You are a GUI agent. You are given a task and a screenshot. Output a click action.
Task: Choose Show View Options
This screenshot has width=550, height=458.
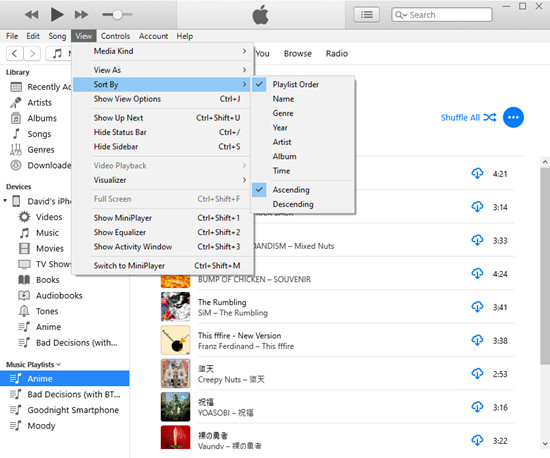[163, 99]
